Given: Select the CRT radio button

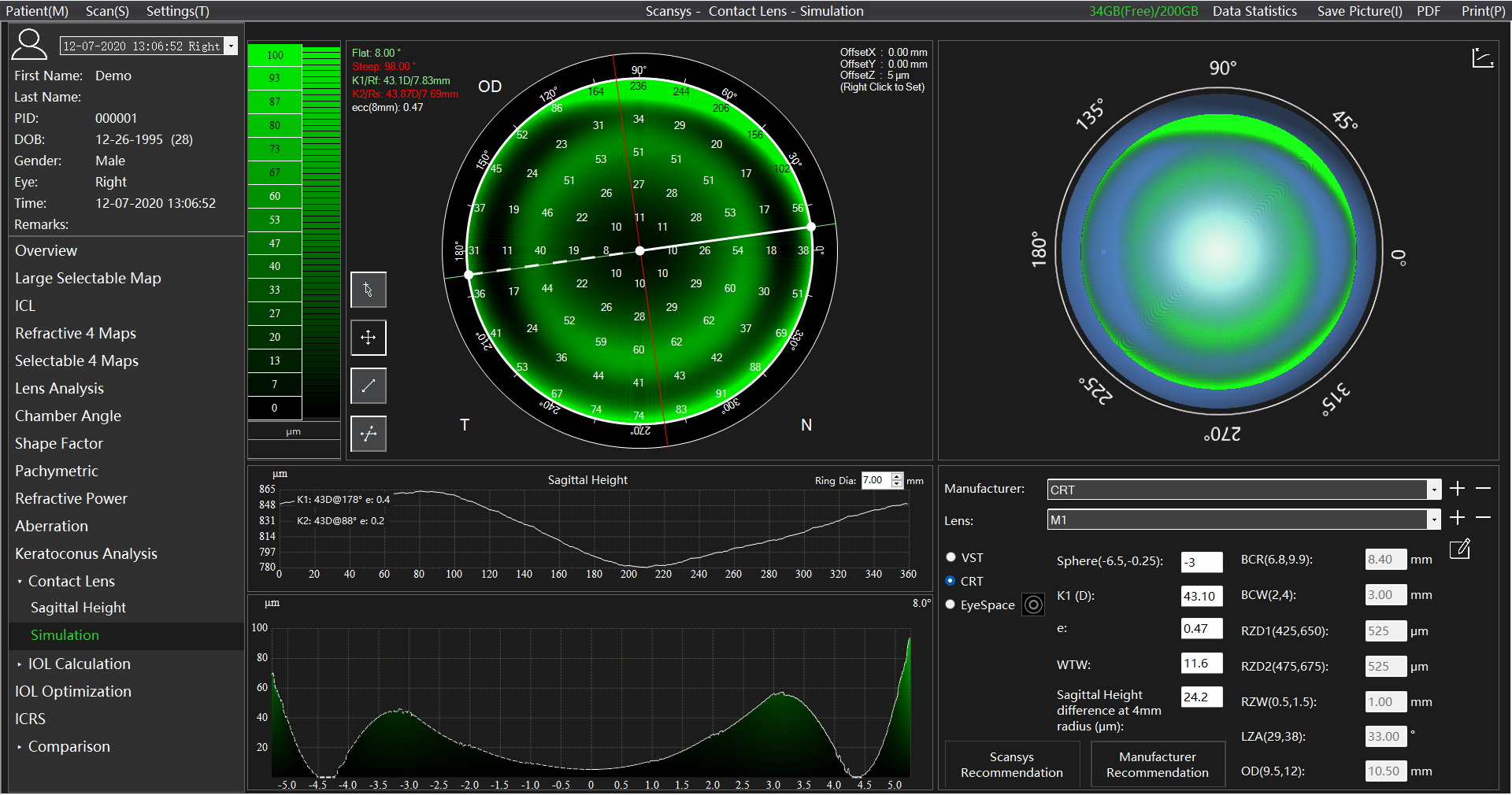Looking at the screenshot, I should [x=951, y=581].
